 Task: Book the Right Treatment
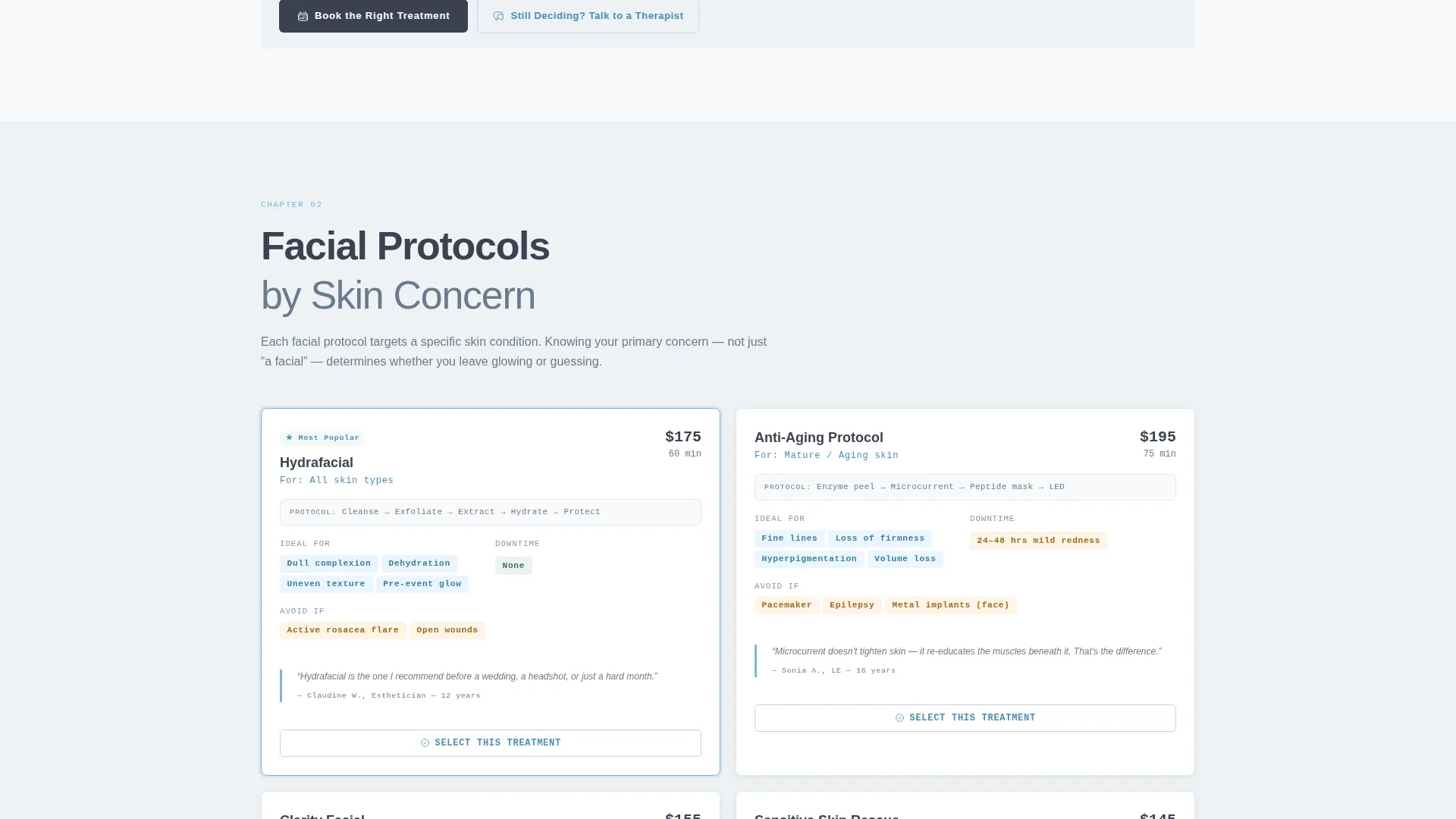pos(373,16)
